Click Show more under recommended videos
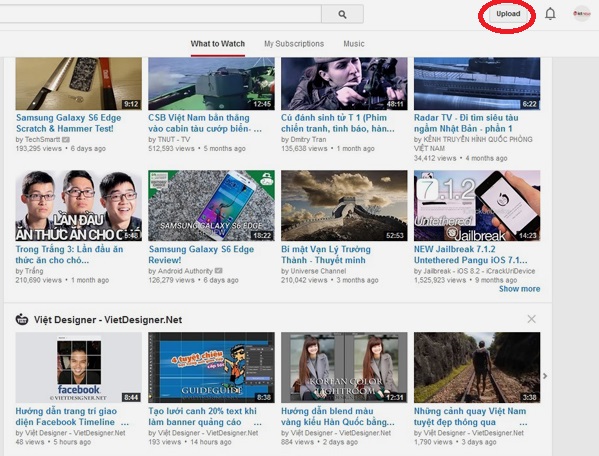The image size is (599, 456). pyautogui.click(x=520, y=289)
